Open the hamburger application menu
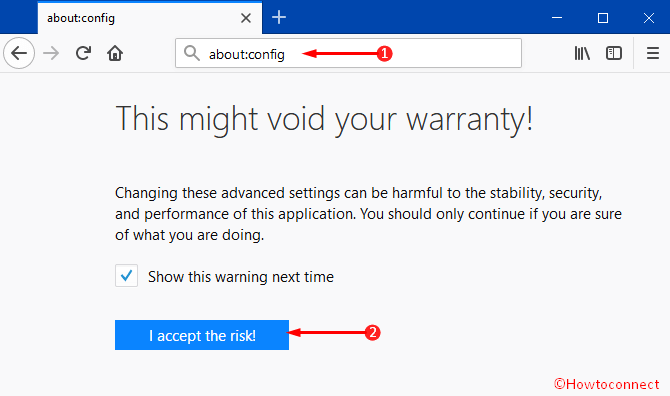670x396 pixels. tap(652, 53)
